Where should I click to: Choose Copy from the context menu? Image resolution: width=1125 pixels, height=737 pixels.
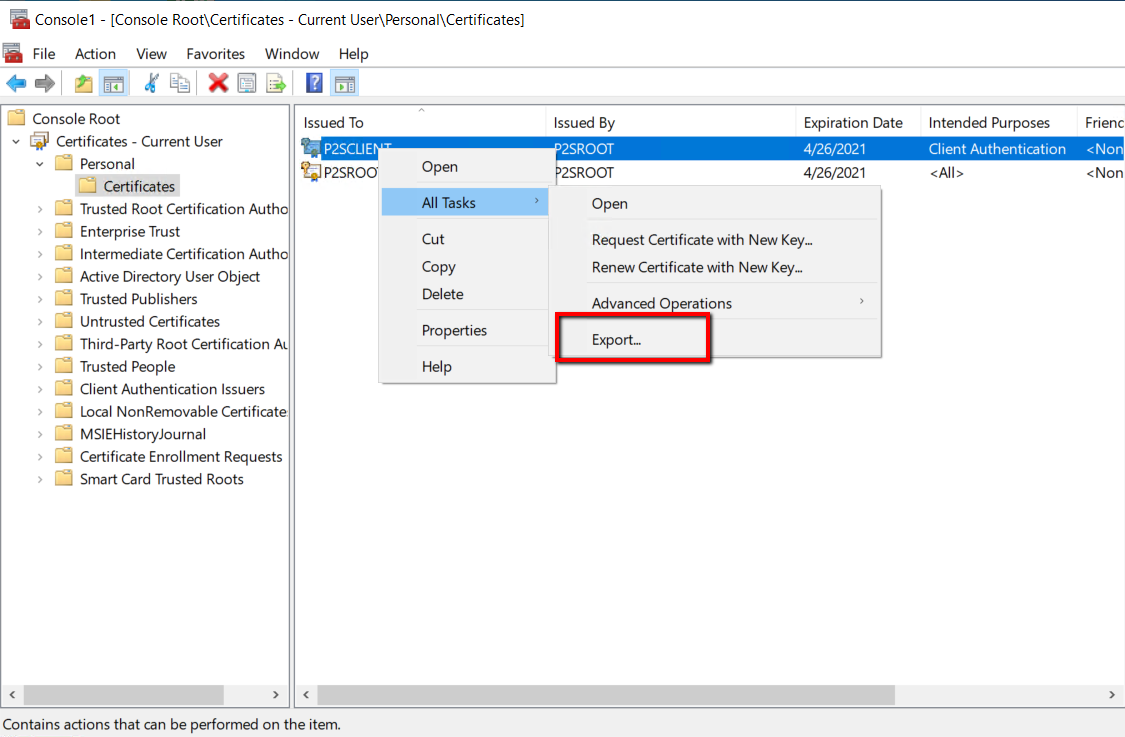click(x=466, y=266)
